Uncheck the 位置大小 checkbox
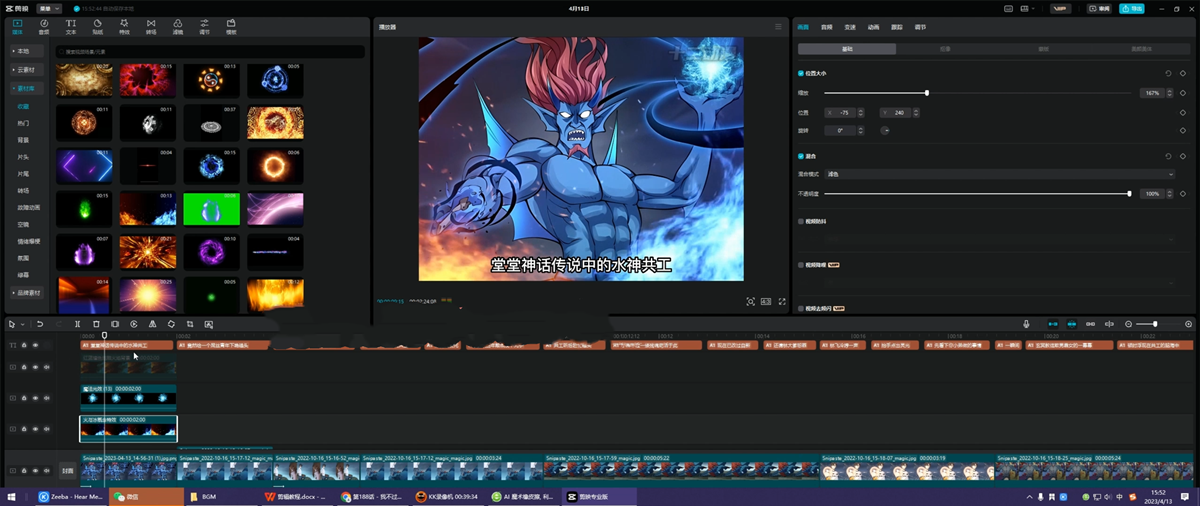 [x=801, y=73]
